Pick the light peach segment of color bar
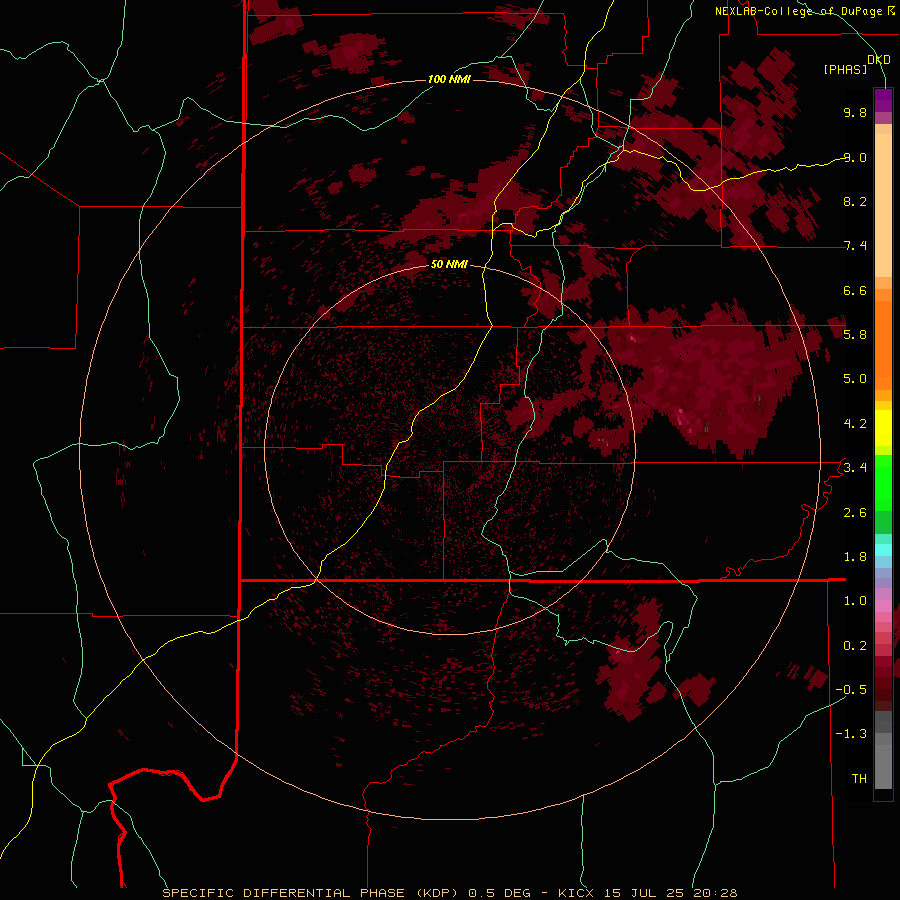Viewport: 900px width, 900px height. click(x=883, y=205)
